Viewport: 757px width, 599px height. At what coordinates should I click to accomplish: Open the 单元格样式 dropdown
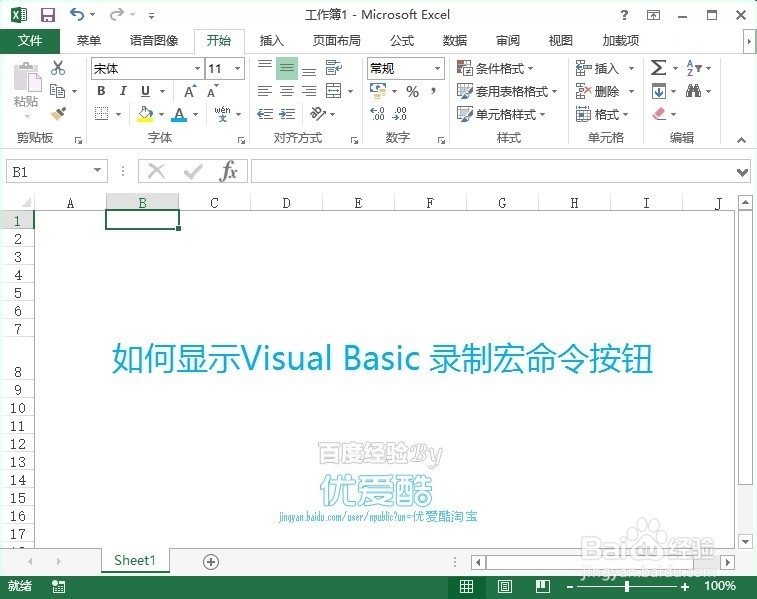pyautogui.click(x=501, y=114)
